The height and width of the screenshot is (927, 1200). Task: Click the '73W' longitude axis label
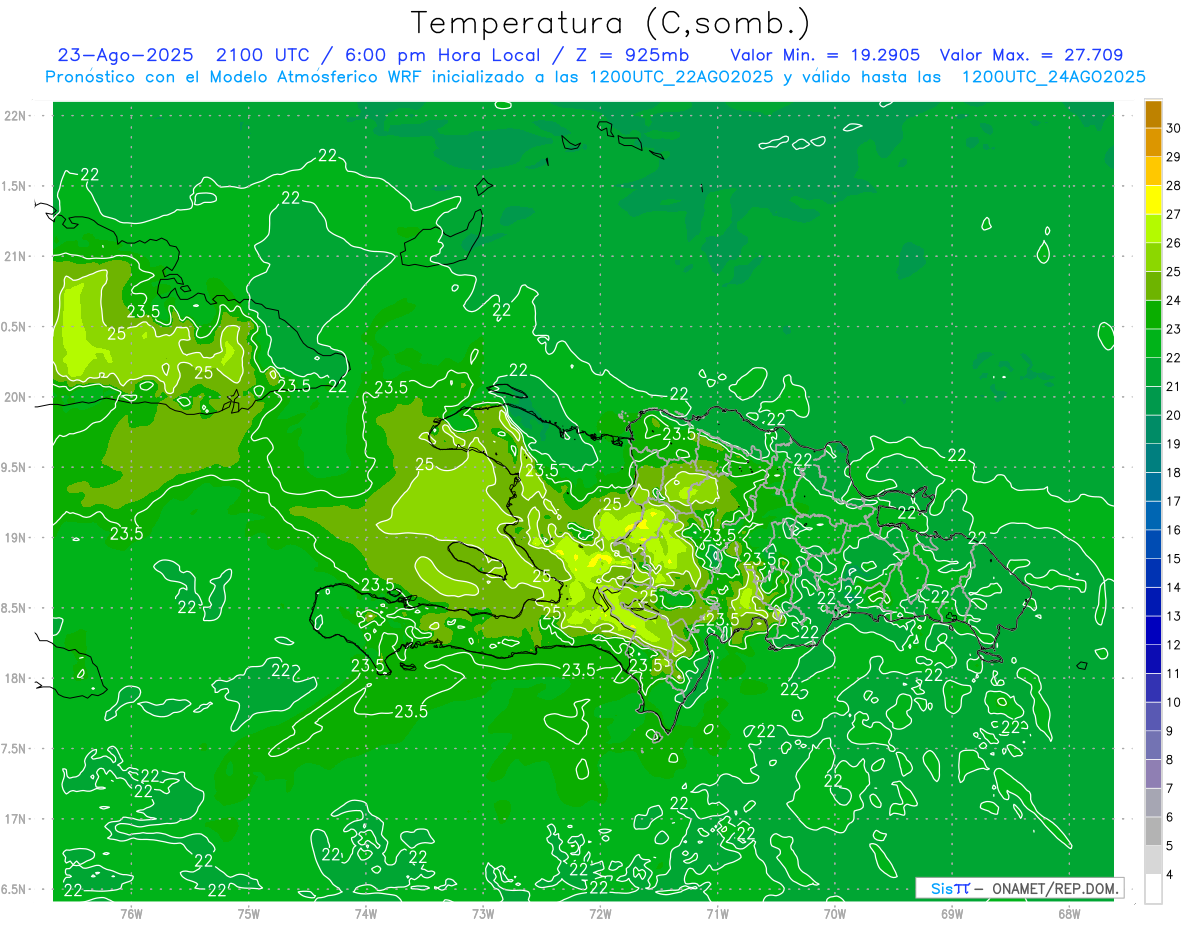[483, 913]
